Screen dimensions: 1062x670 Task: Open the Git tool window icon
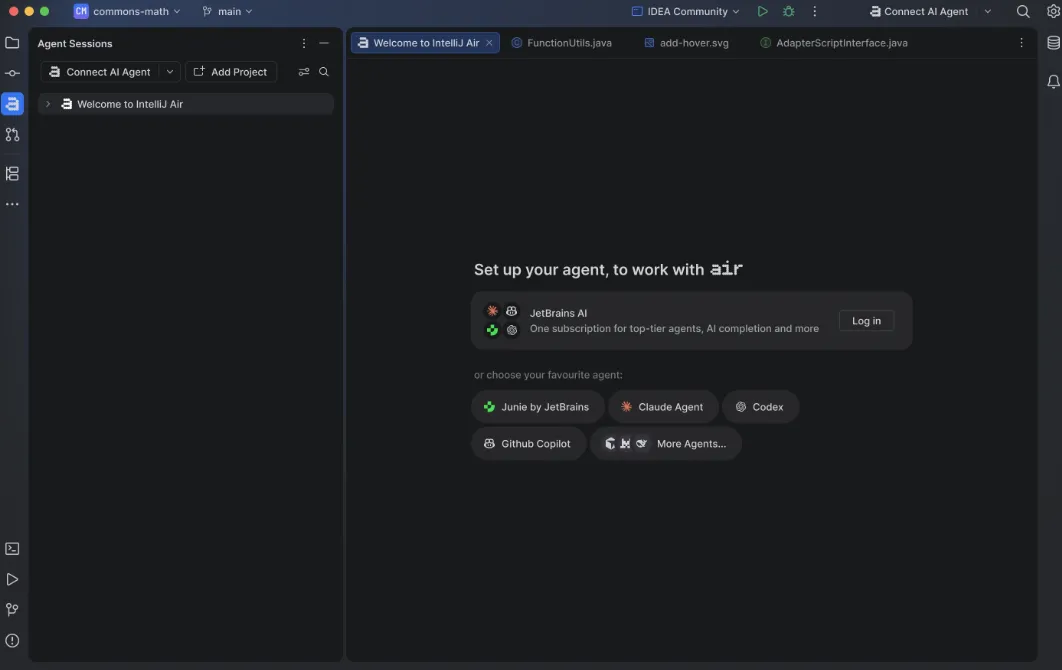pos(12,610)
